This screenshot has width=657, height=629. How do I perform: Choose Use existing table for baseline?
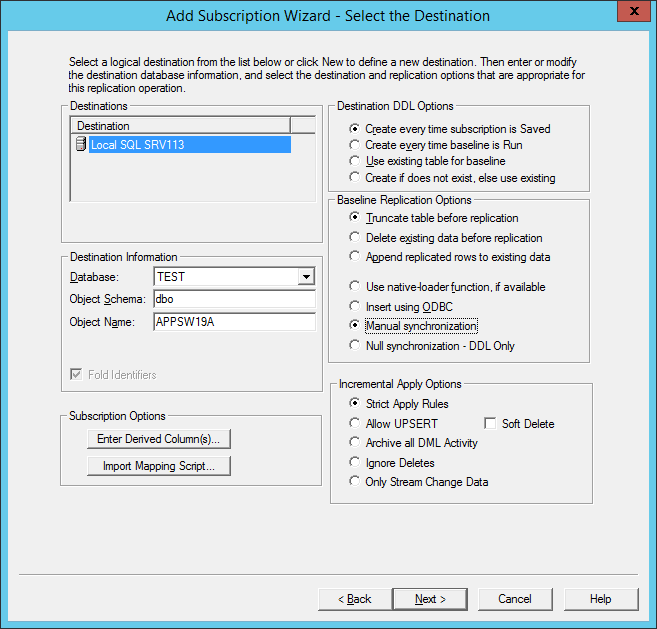point(355,161)
